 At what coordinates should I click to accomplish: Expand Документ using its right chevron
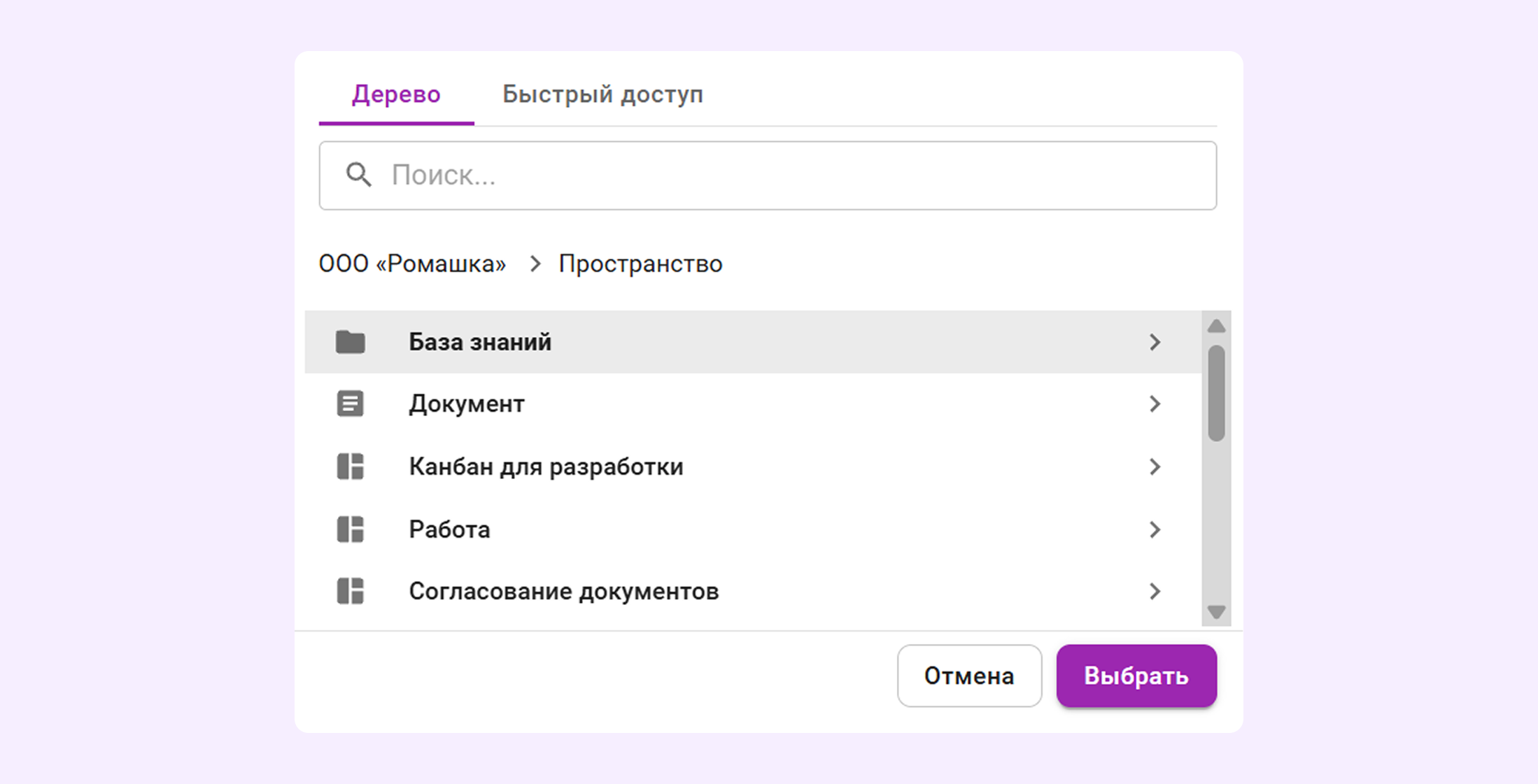[1155, 404]
